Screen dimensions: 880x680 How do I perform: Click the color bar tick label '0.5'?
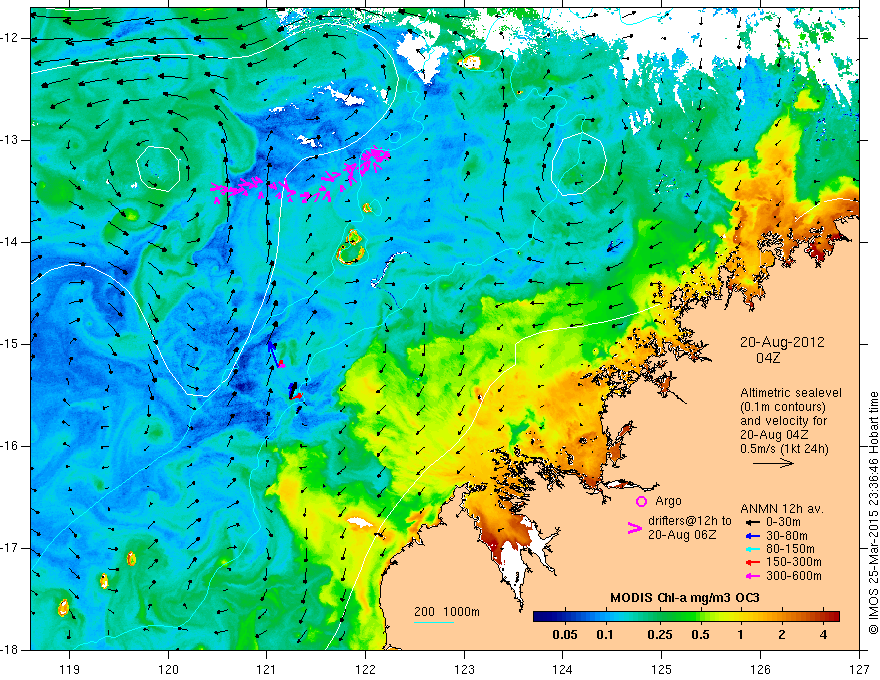[700, 635]
